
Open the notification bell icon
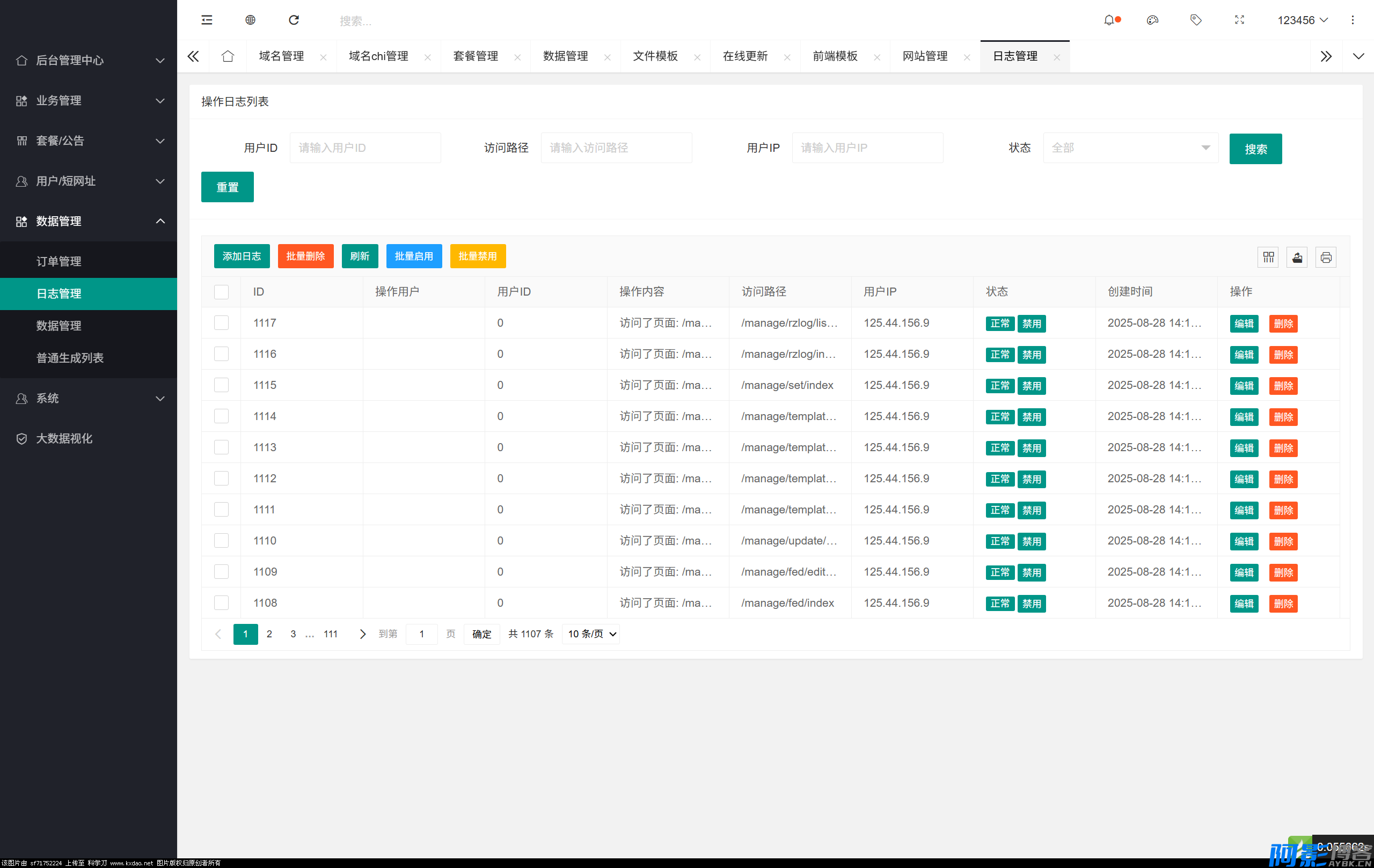(1109, 20)
